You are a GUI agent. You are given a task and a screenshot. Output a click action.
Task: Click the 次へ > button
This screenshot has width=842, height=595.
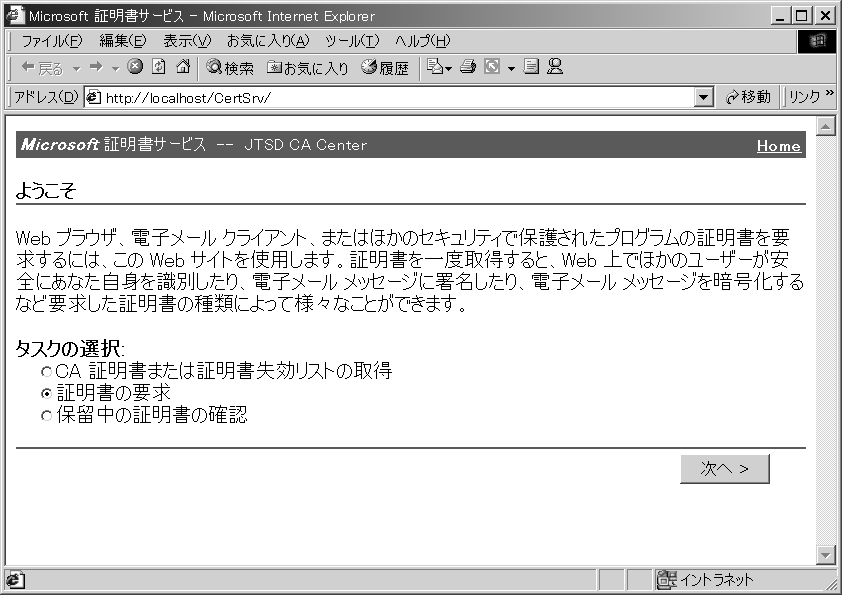click(x=724, y=469)
